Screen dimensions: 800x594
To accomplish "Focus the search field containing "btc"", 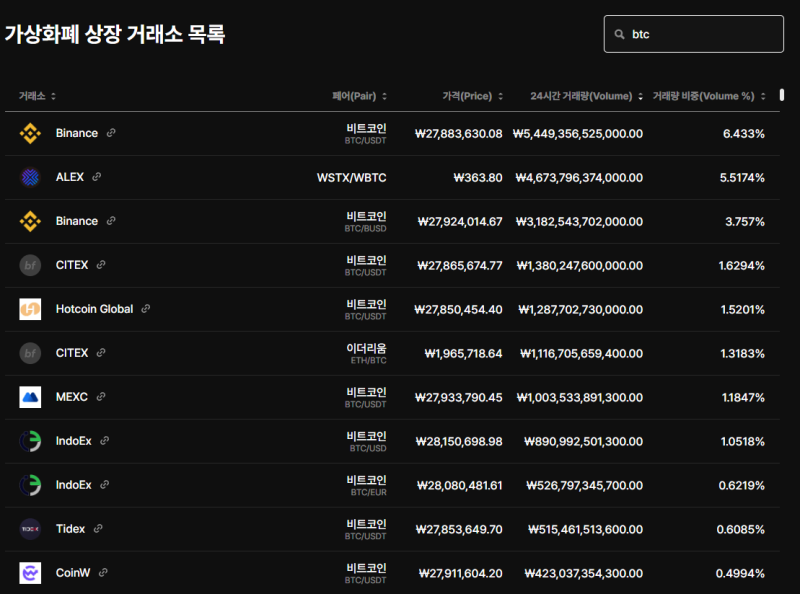I will pos(694,34).
